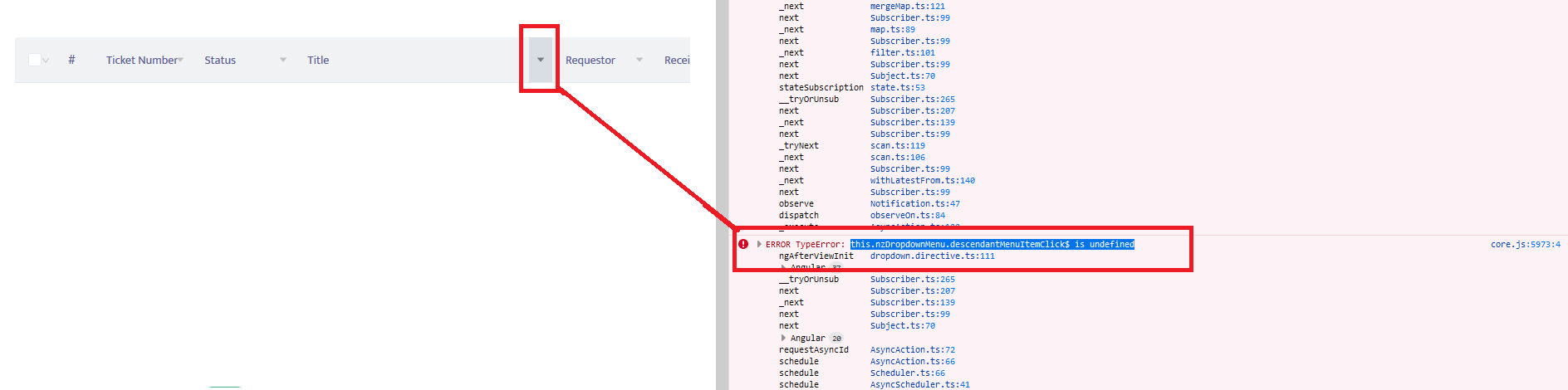Screen dimensions: 1568x390
Task: Open the Requestor column filter dropdown arrow
Action: 639,60
